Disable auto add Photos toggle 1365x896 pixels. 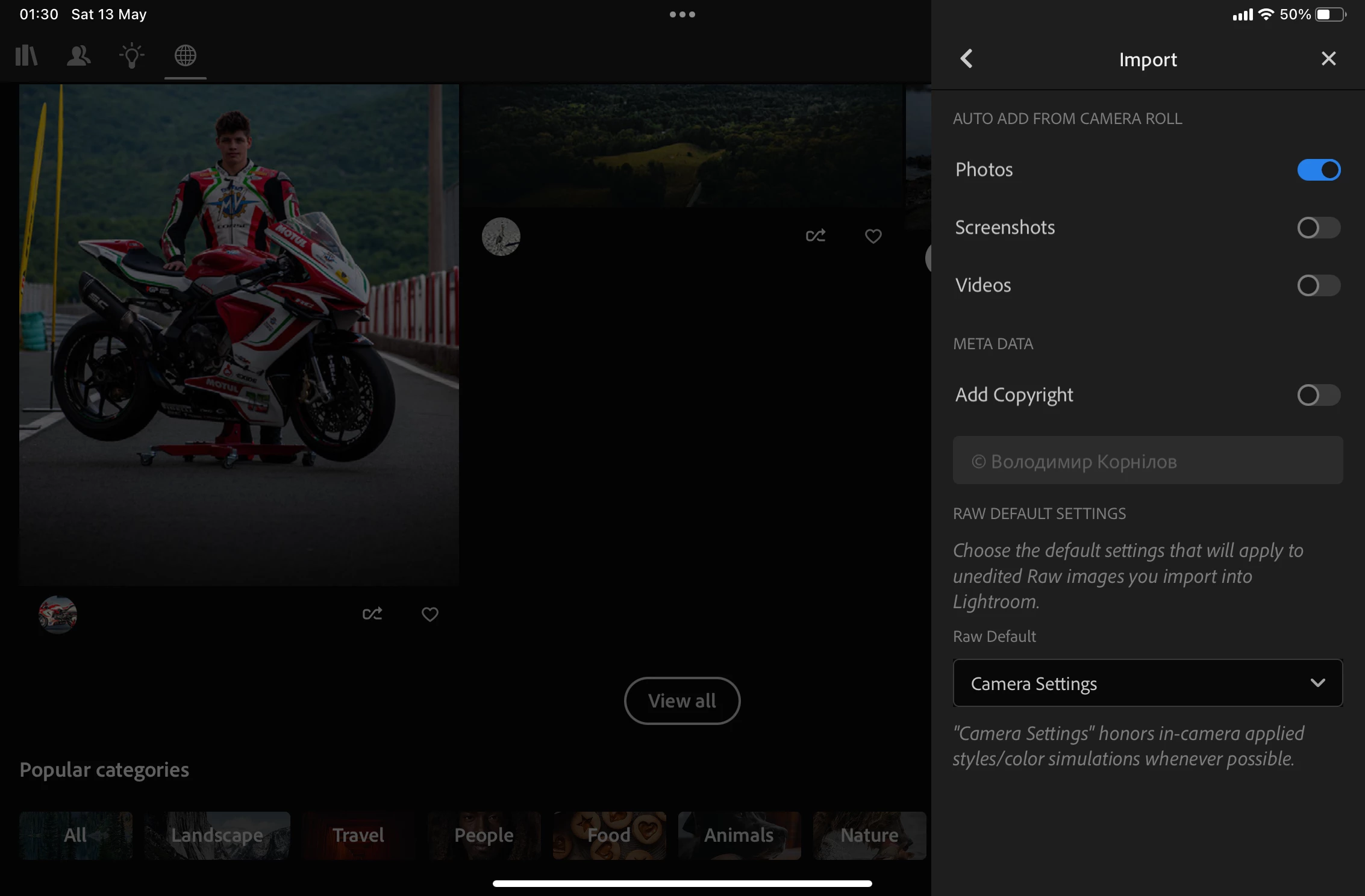pyautogui.click(x=1318, y=170)
